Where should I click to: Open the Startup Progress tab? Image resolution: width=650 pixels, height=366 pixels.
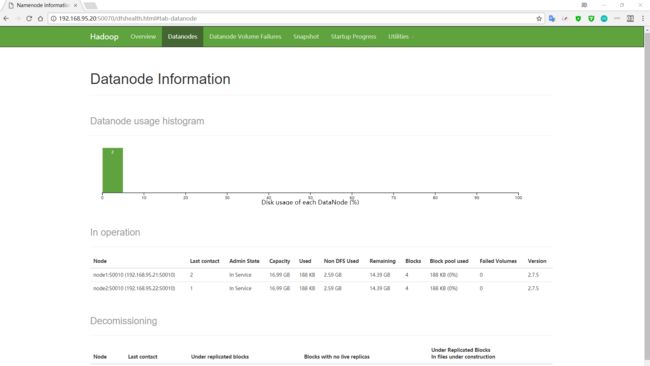point(353,36)
